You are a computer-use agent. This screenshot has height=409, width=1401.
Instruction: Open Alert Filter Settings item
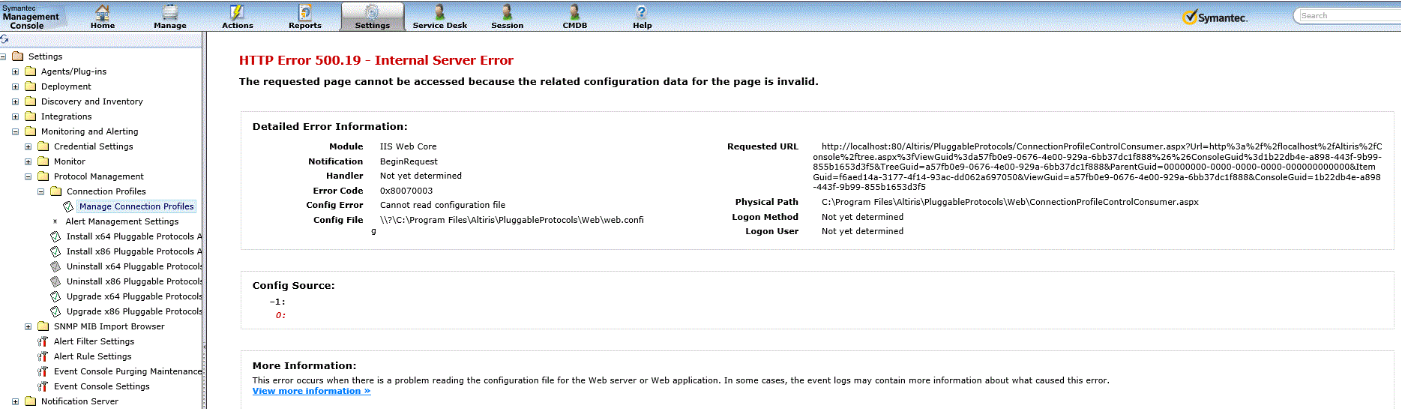(x=91, y=342)
